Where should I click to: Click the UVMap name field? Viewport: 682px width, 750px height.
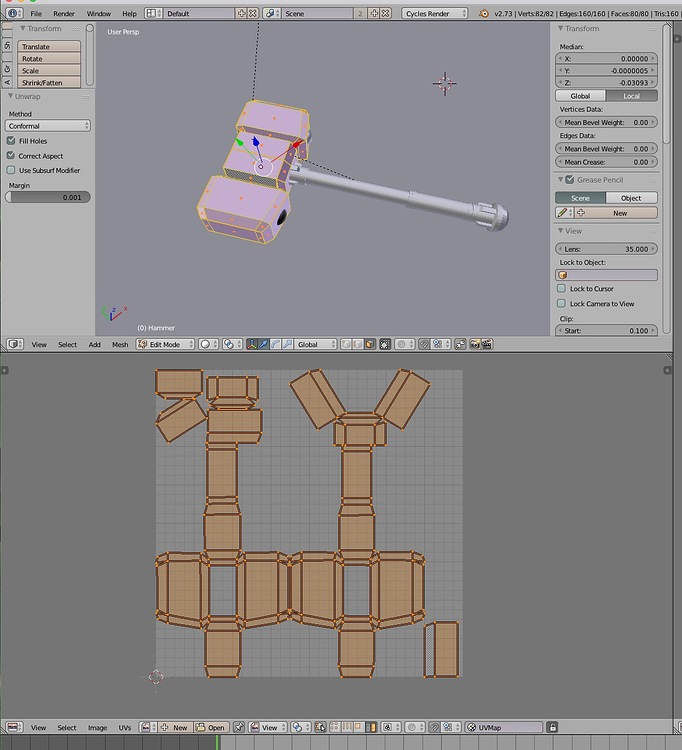pos(504,728)
